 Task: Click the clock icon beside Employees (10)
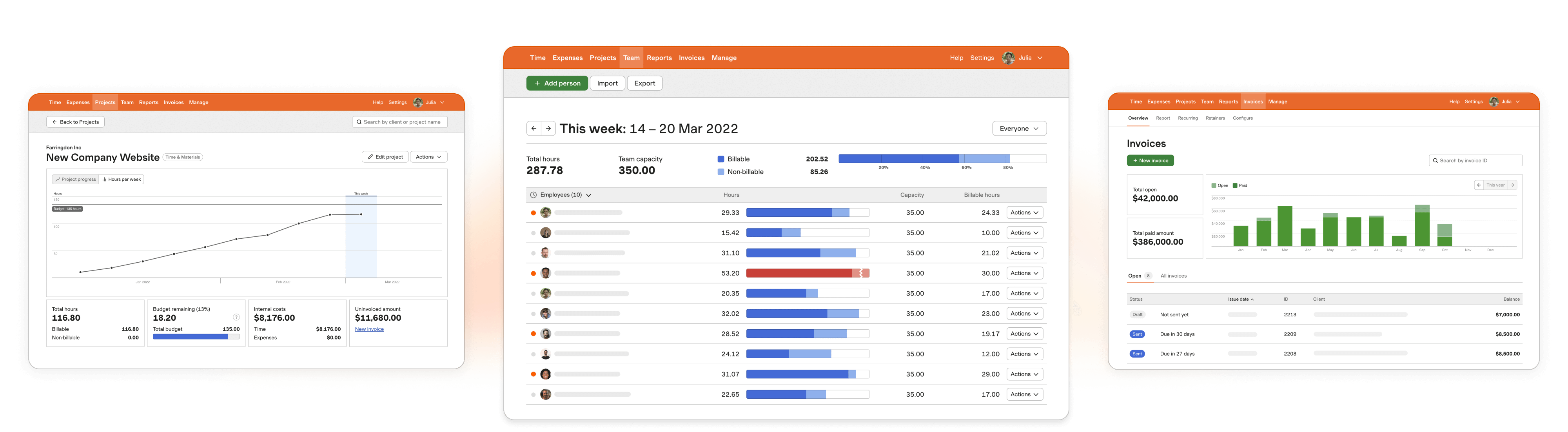click(533, 195)
